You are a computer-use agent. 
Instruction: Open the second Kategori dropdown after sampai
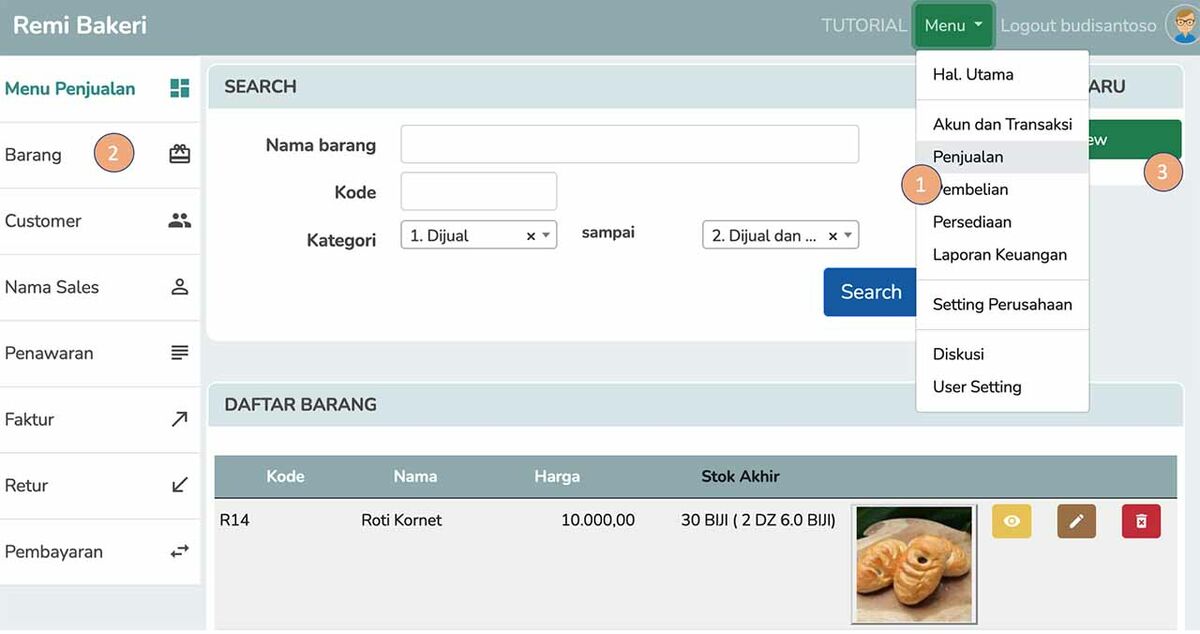click(x=768, y=236)
